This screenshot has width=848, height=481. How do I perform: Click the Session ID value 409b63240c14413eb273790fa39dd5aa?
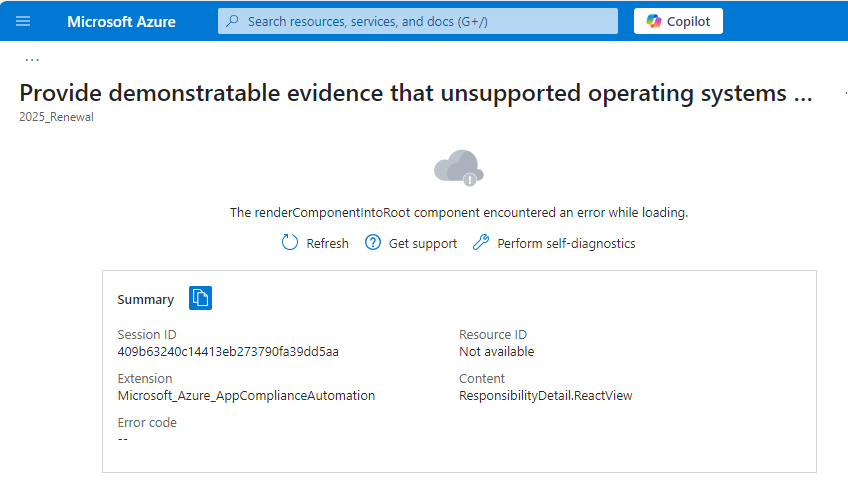point(228,352)
